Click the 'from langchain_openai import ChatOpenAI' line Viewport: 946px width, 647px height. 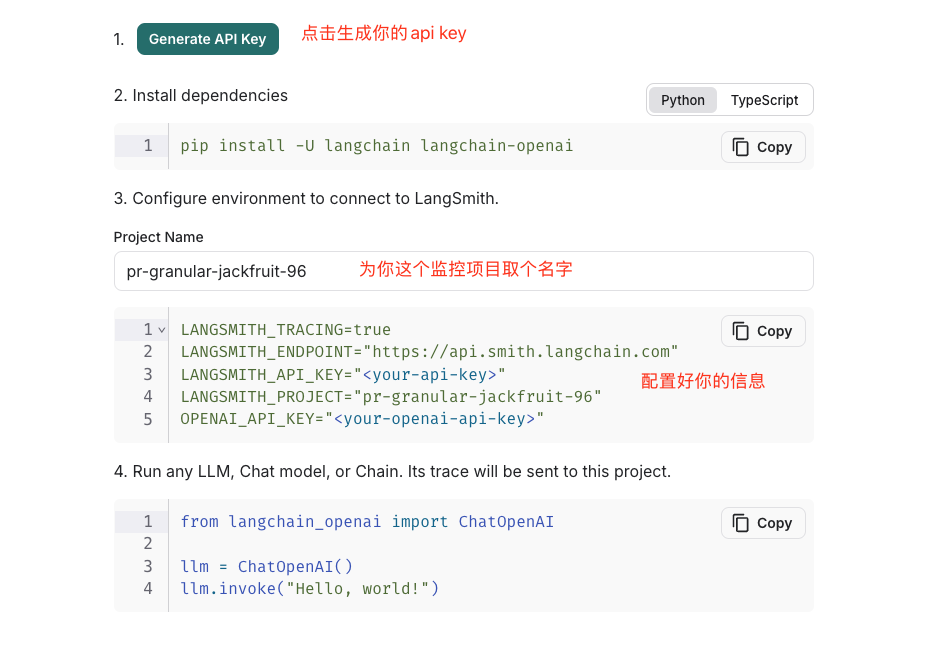(367, 522)
